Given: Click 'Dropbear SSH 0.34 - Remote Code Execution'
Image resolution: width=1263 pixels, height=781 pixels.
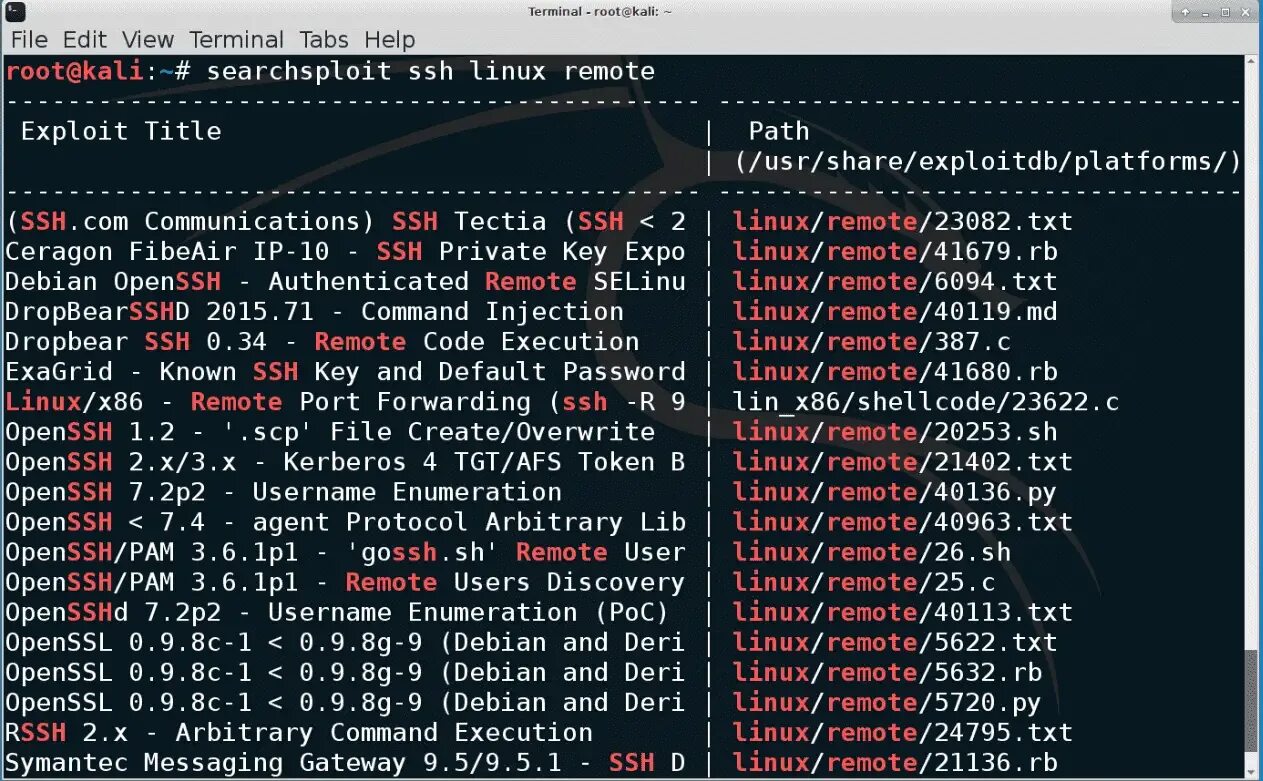Looking at the screenshot, I should point(322,342).
